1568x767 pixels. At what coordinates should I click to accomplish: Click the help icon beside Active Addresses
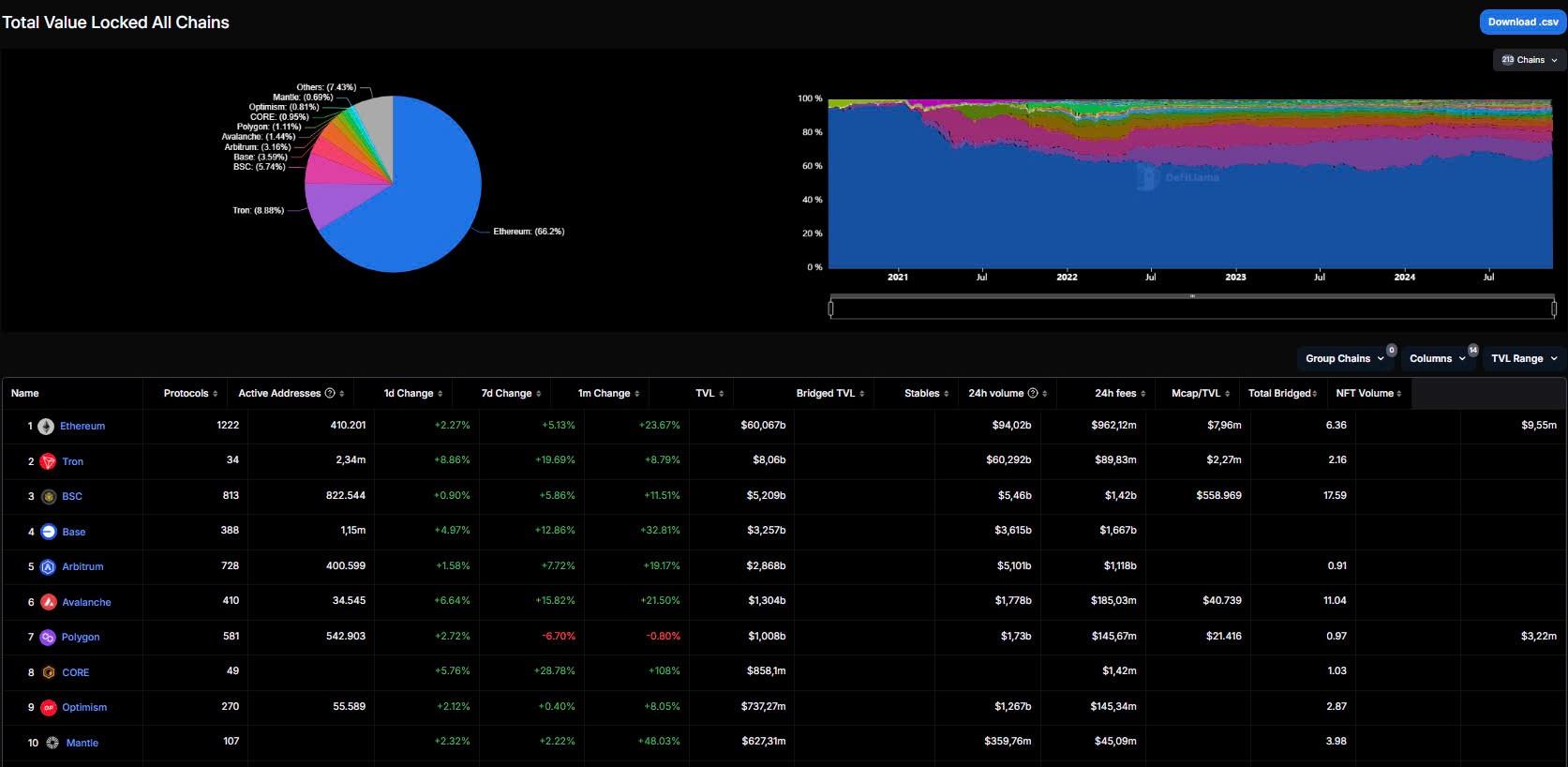[x=330, y=393]
